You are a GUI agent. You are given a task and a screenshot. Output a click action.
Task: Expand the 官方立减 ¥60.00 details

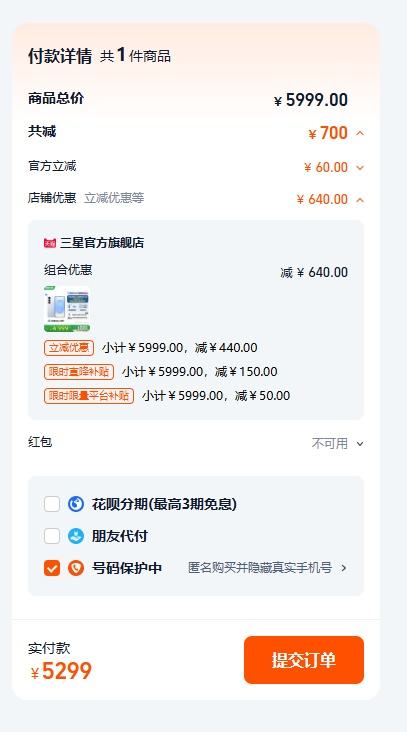coord(360,168)
